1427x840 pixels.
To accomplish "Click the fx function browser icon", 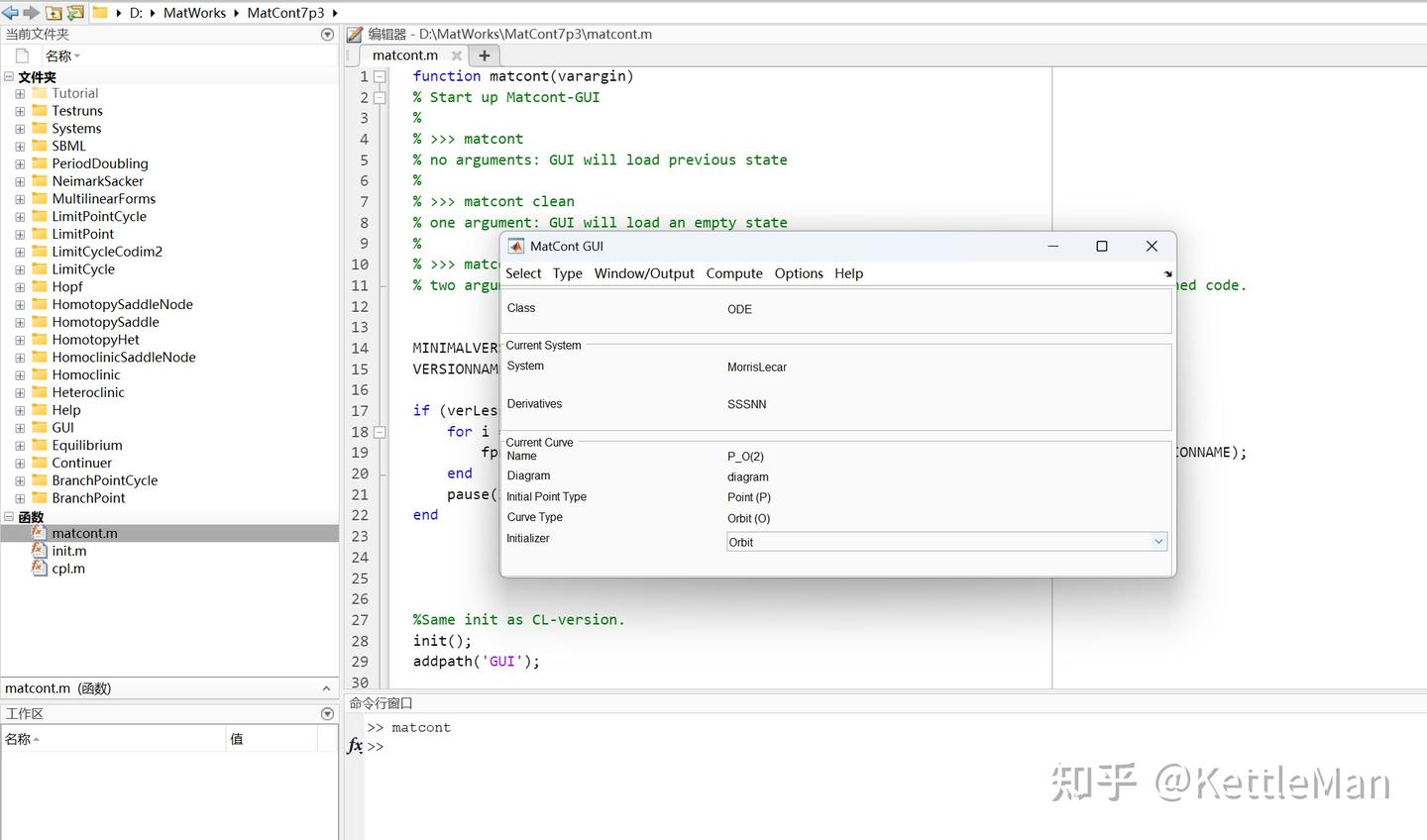I will click(355, 746).
